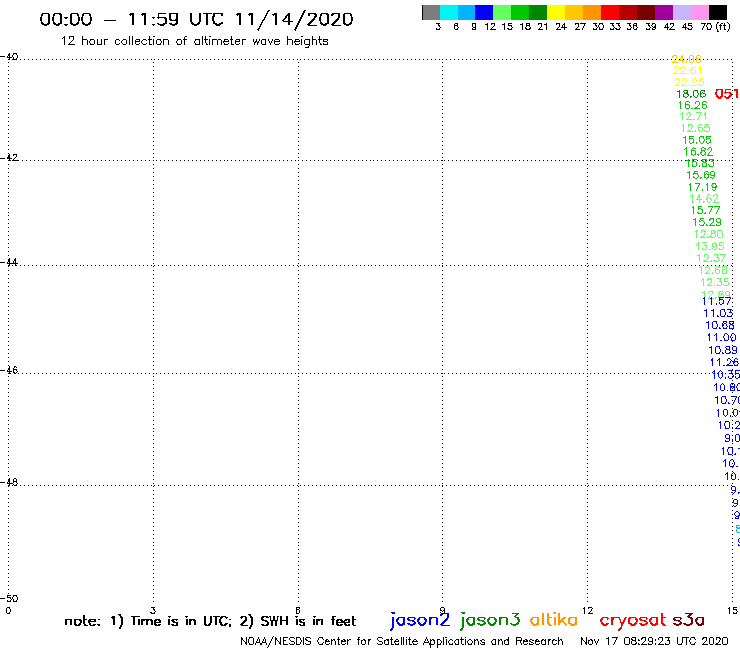This screenshot has height=650, width=740.
Task: Select the maroon swatch in the color scale
Action: point(646,12)
